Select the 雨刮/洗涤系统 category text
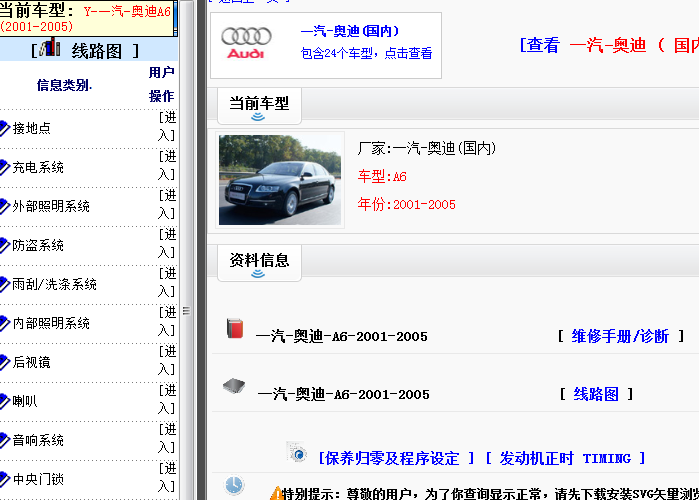 tap(54, 284)
